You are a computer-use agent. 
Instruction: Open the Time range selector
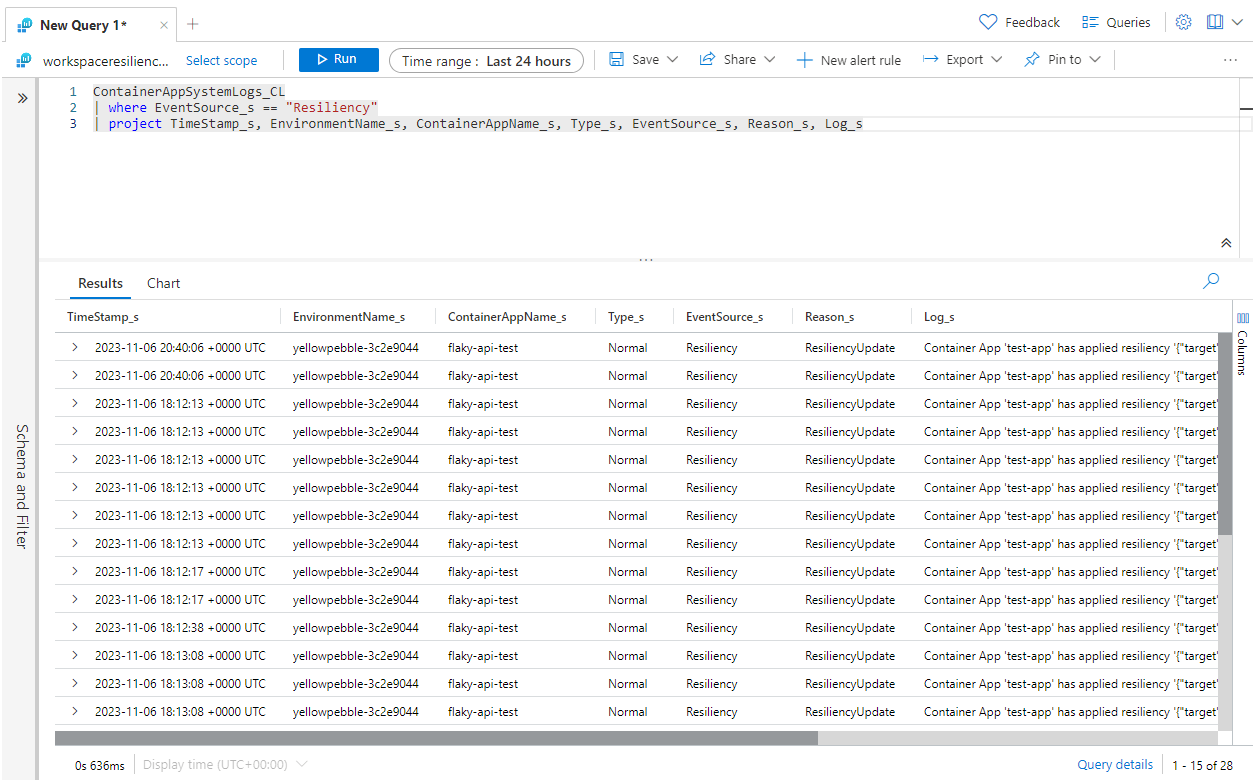[486, 60]
